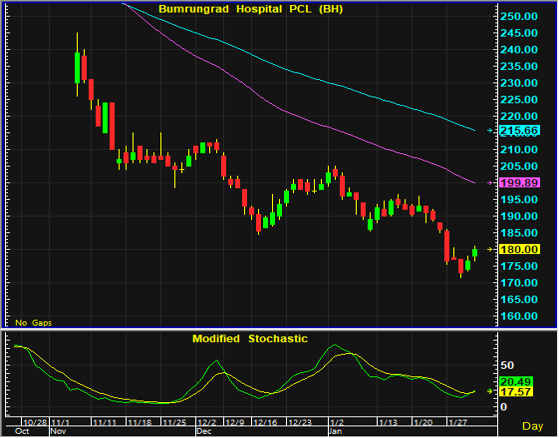Click the 250.00 price axis label

tap(519, 16)
